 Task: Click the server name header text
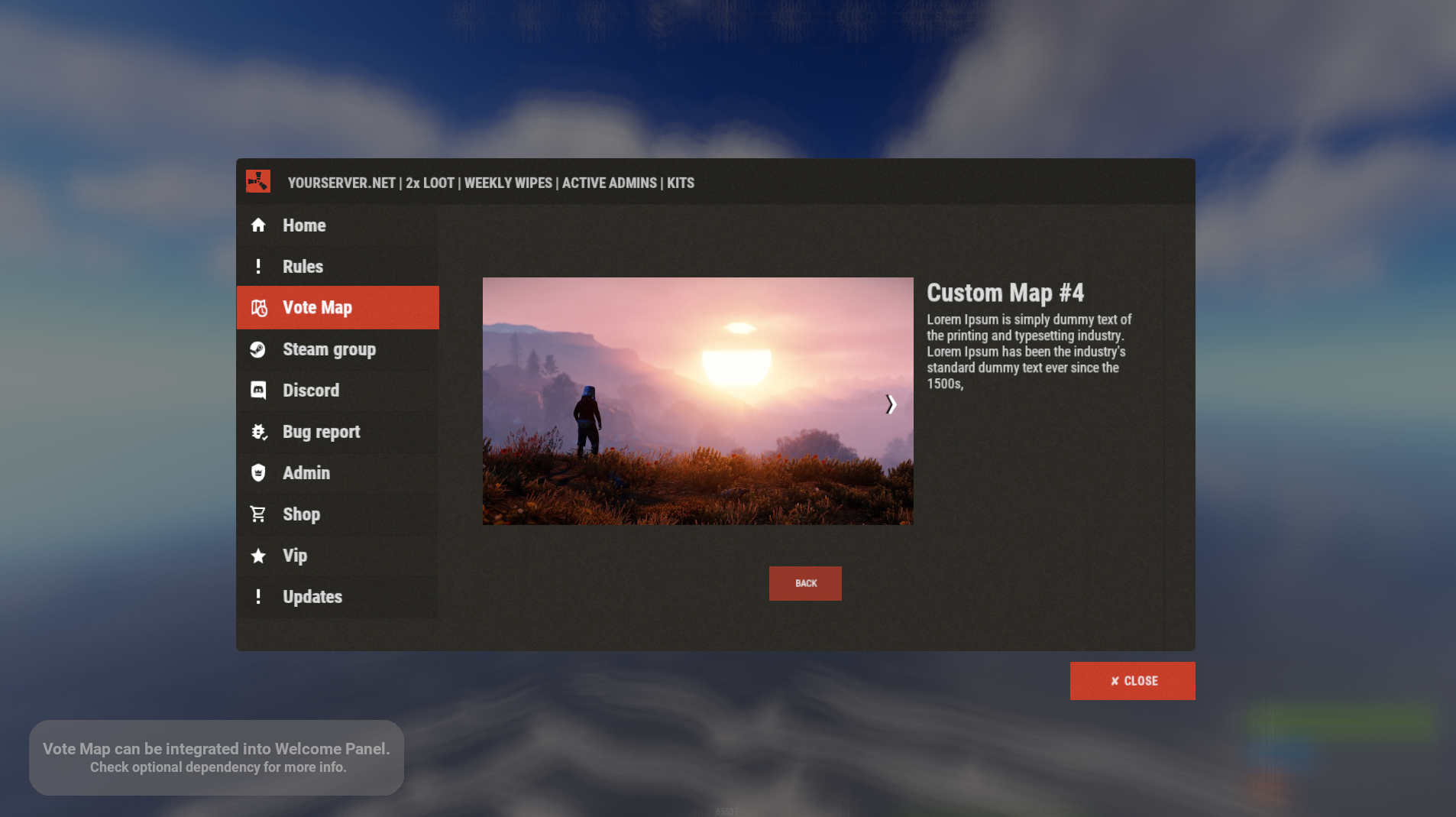[490, 183]
